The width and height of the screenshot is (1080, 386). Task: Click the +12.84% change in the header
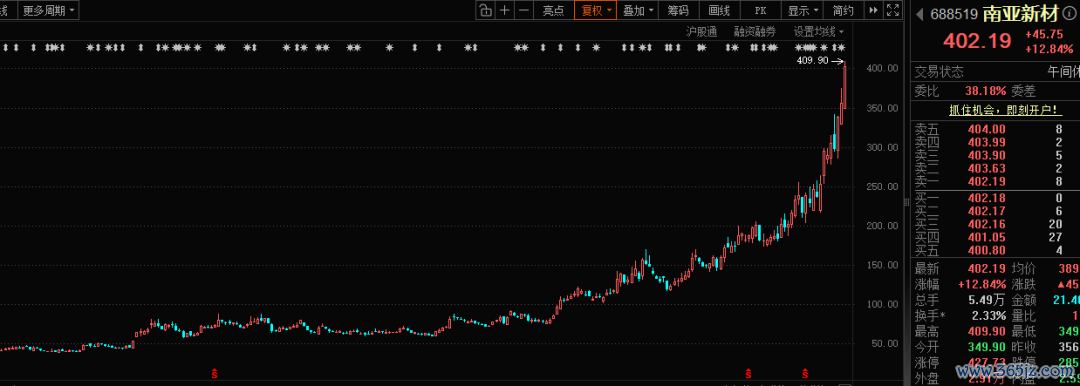tap(1048, 49)
